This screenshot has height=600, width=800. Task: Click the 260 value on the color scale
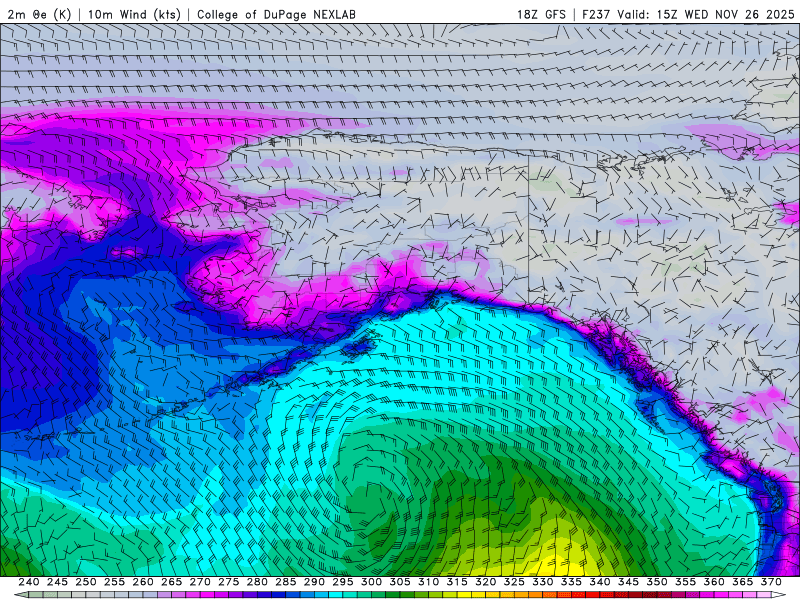[143, 582]
